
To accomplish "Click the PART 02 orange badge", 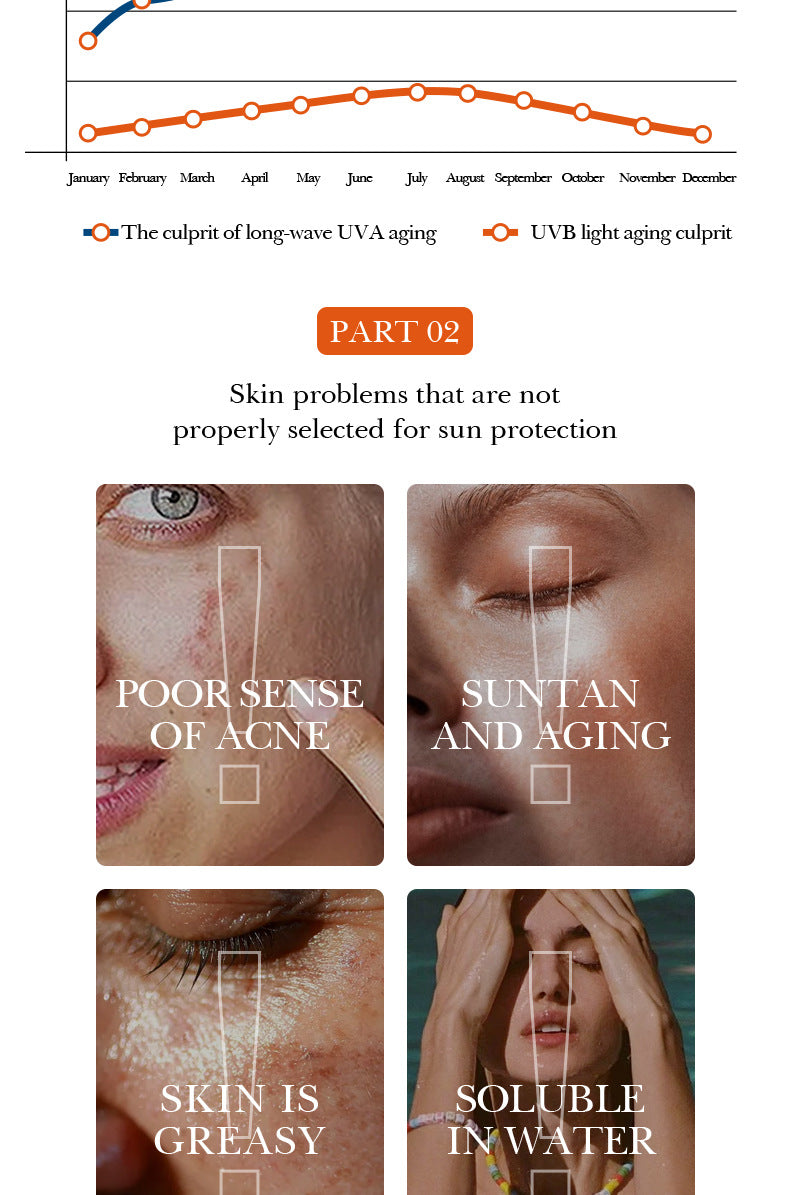I will click(x=395, y=331).
